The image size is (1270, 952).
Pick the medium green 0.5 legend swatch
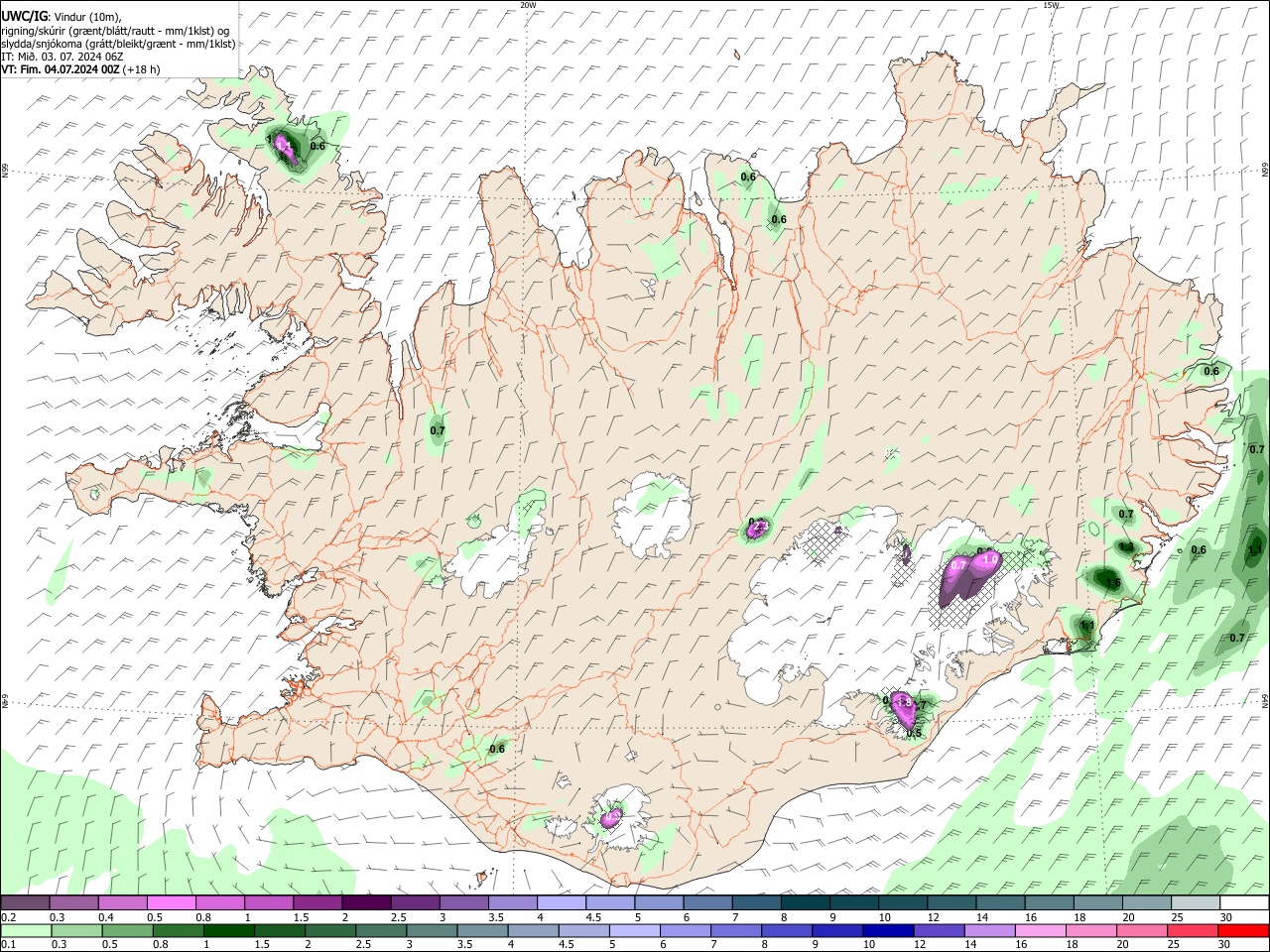click(x=127, y=930)
